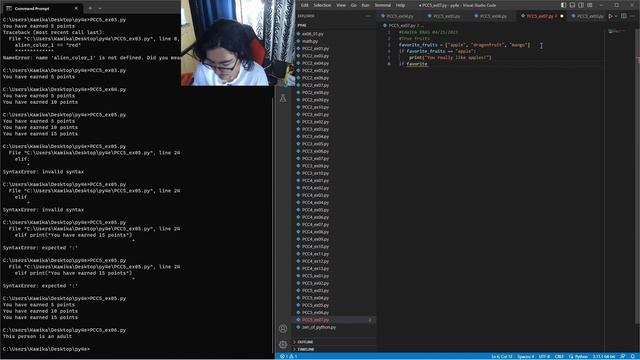Screen dimensions: 640x360
Task: Click unsaved dot on PCC5_ex07.py tab
Action: 562,16
